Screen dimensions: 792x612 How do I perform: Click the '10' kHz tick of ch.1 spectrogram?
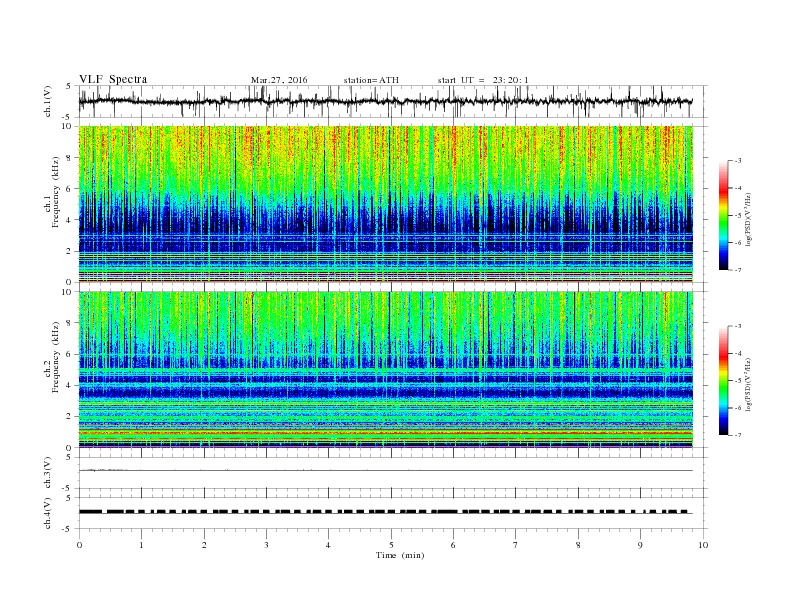tap(67, 126)
